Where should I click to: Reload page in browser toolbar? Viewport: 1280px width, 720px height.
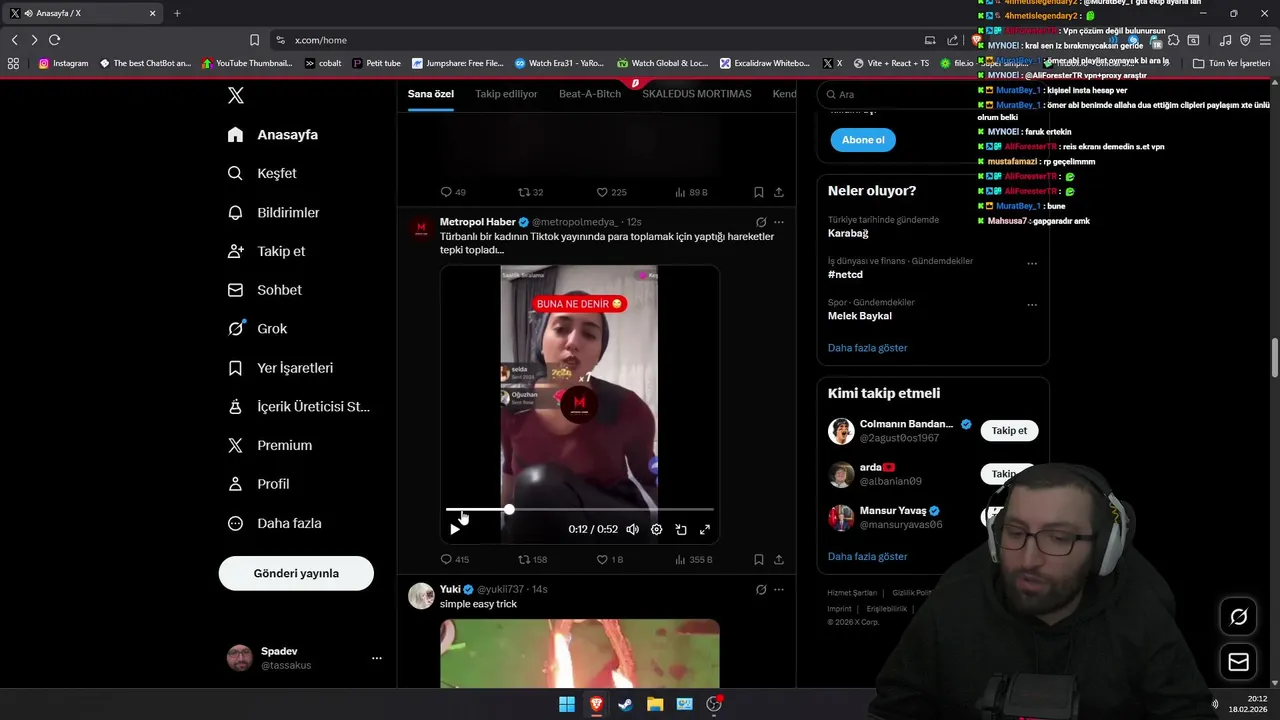[x=54, y=40]
